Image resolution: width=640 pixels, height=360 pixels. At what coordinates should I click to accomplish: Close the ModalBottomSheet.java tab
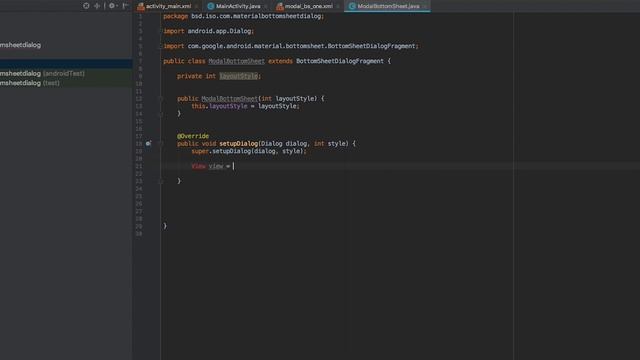click(424, 6)
